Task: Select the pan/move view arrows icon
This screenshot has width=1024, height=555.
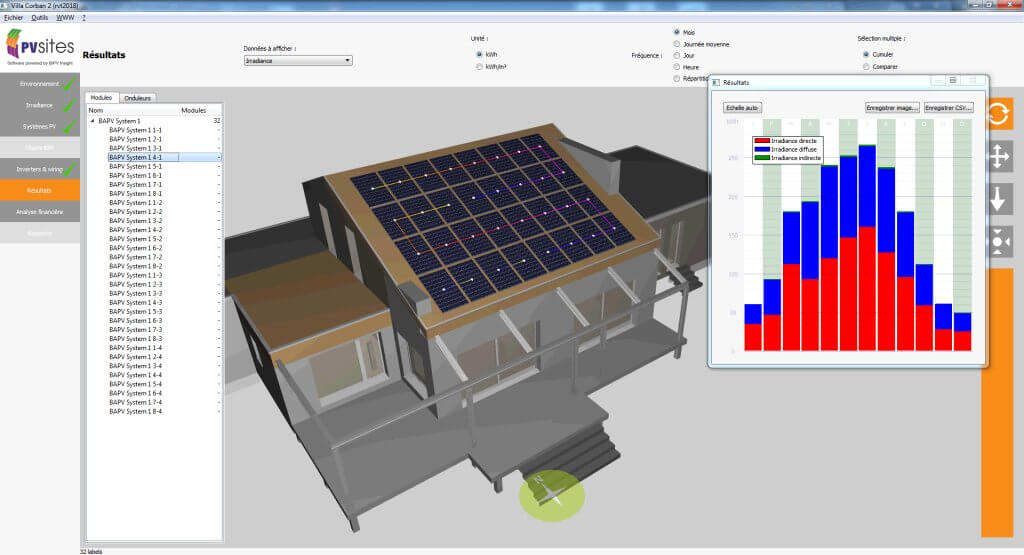Action: (x=1000, y=156)
